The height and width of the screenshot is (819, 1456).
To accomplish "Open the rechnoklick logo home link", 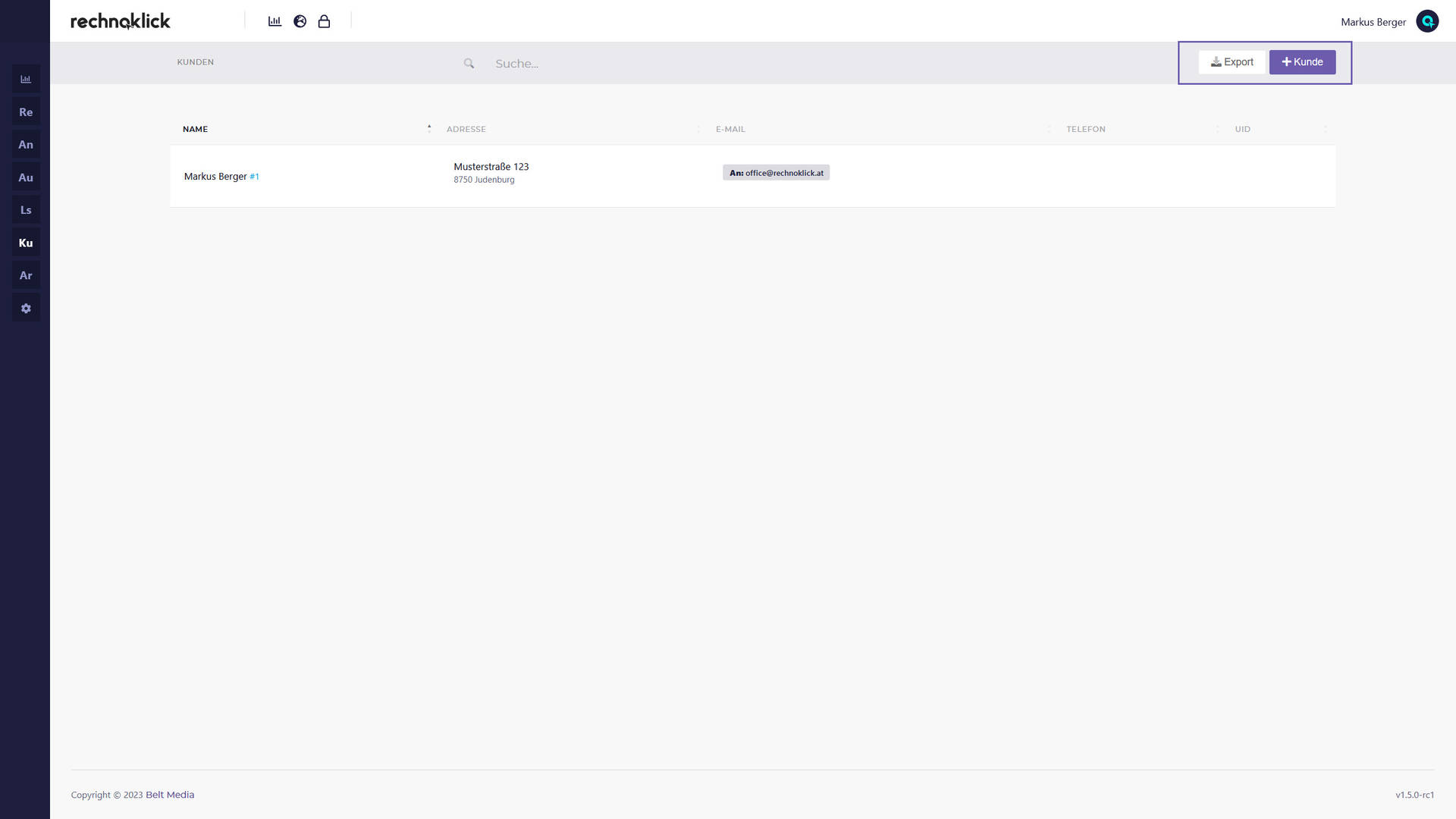I will [121, 21].
